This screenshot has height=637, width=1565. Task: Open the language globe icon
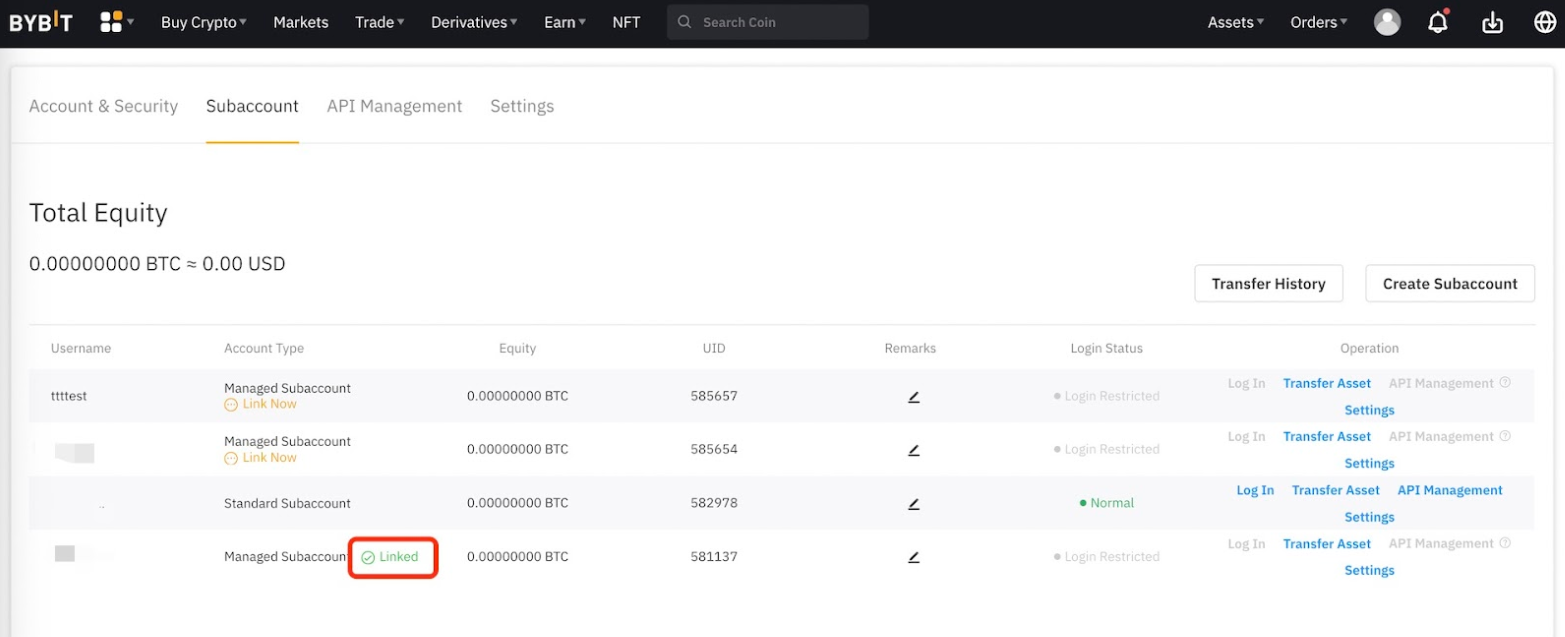point(1544,22)
